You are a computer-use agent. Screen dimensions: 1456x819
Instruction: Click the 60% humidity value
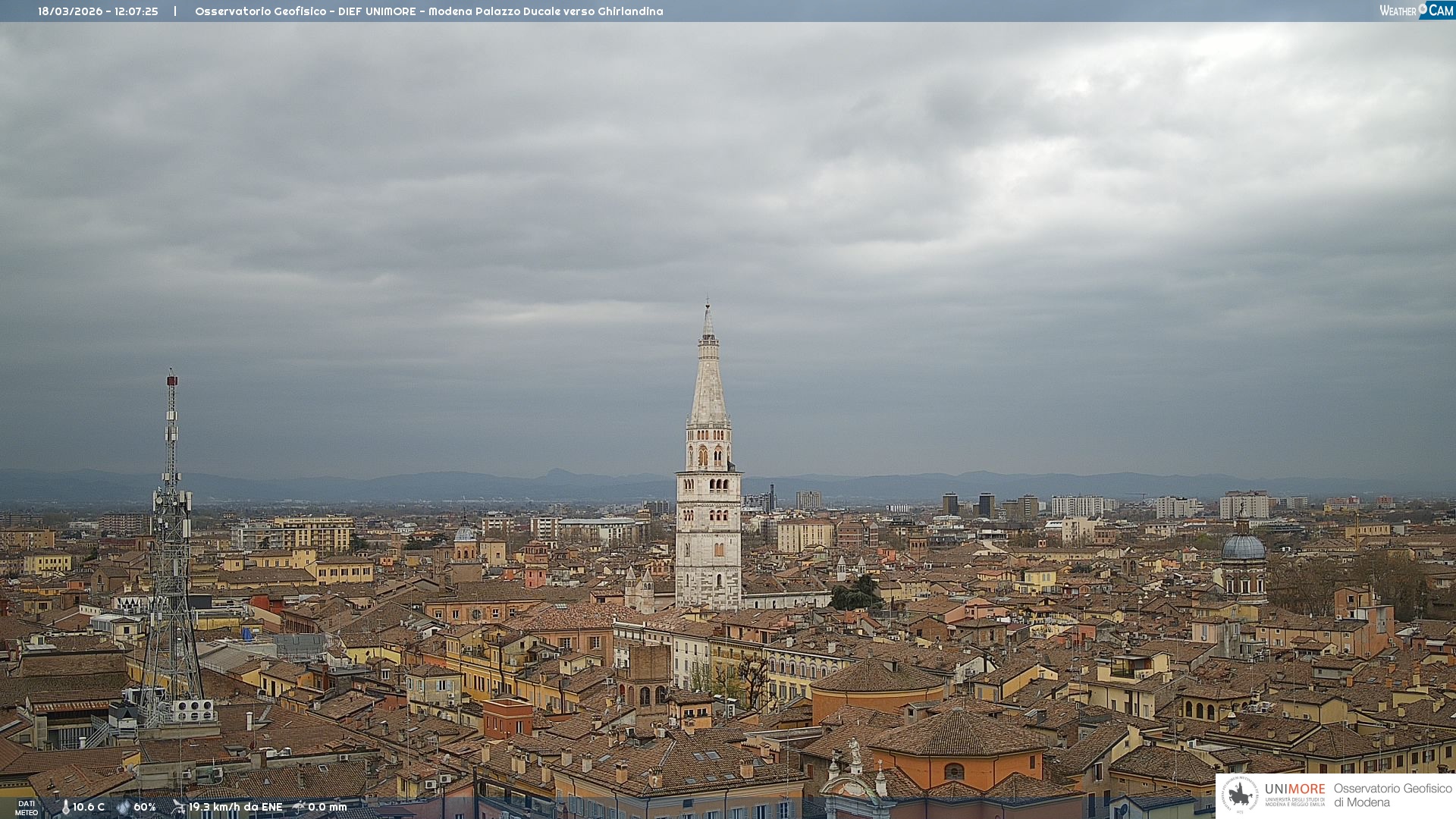tap(145, 807)
